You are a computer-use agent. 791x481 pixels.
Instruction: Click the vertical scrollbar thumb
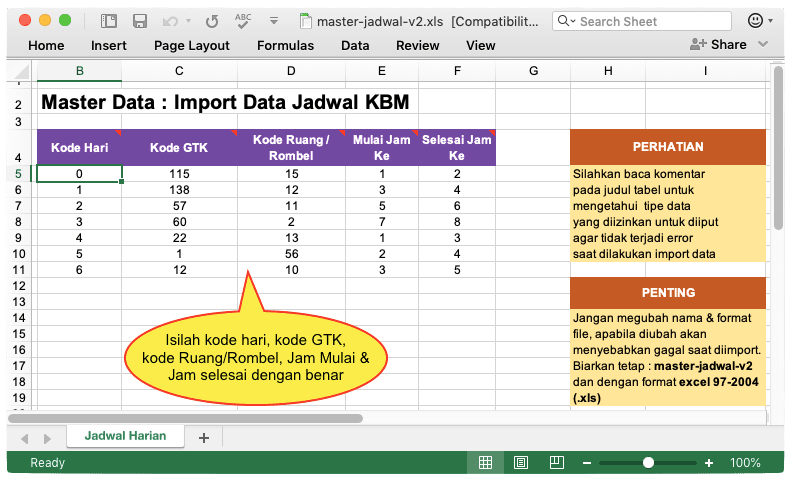point(778,148)
